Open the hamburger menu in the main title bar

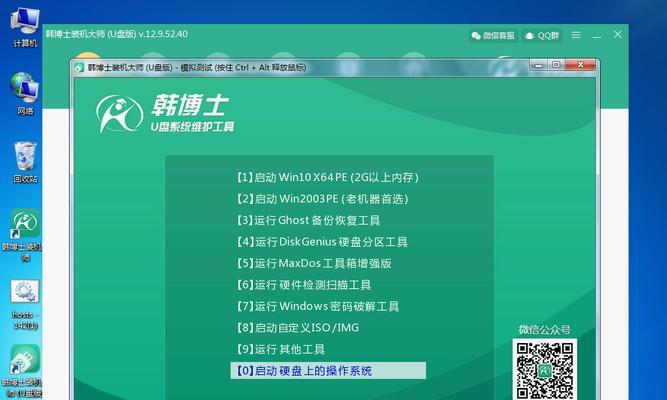click(x=576, y=35)
